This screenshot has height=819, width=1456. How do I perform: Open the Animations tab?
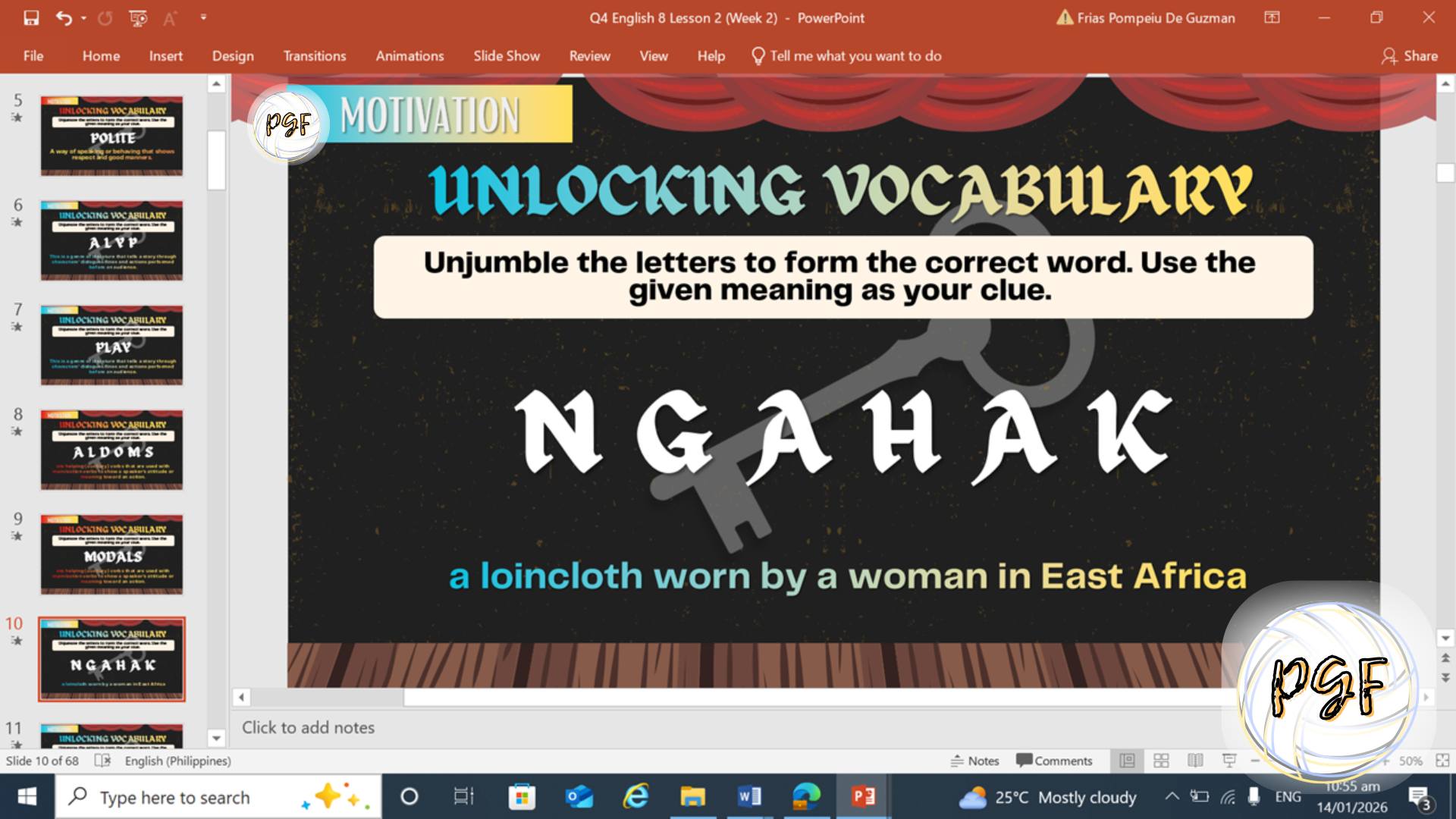point(409,56)
